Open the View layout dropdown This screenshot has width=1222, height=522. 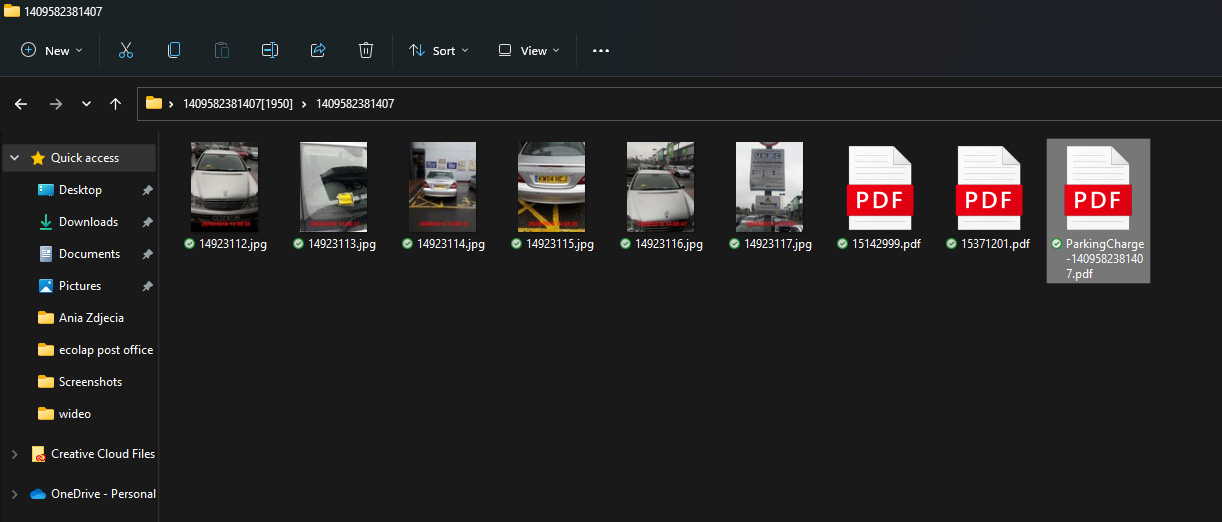529,50
